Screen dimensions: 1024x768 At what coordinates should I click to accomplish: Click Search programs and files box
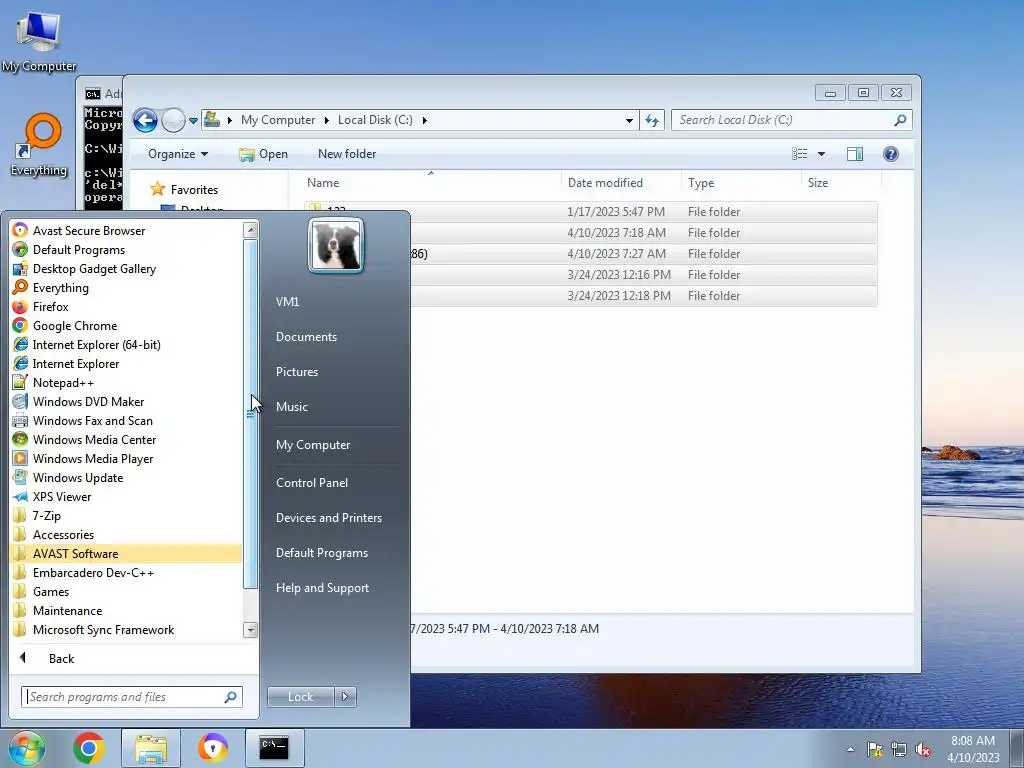click(x=131, y=697)
